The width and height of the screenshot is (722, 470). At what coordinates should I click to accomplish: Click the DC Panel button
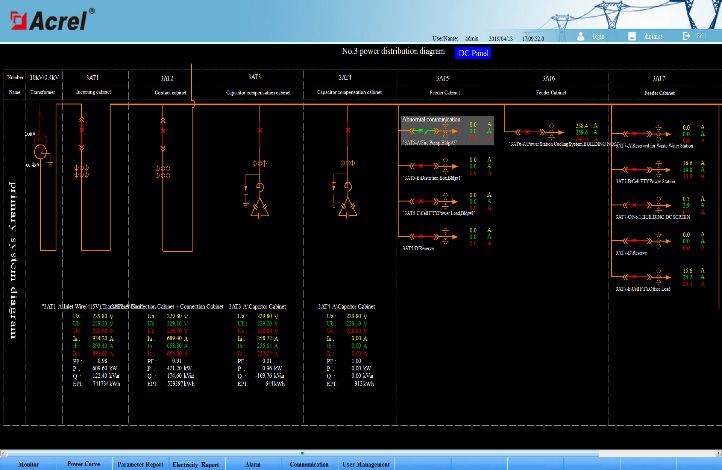coord(473,53)
